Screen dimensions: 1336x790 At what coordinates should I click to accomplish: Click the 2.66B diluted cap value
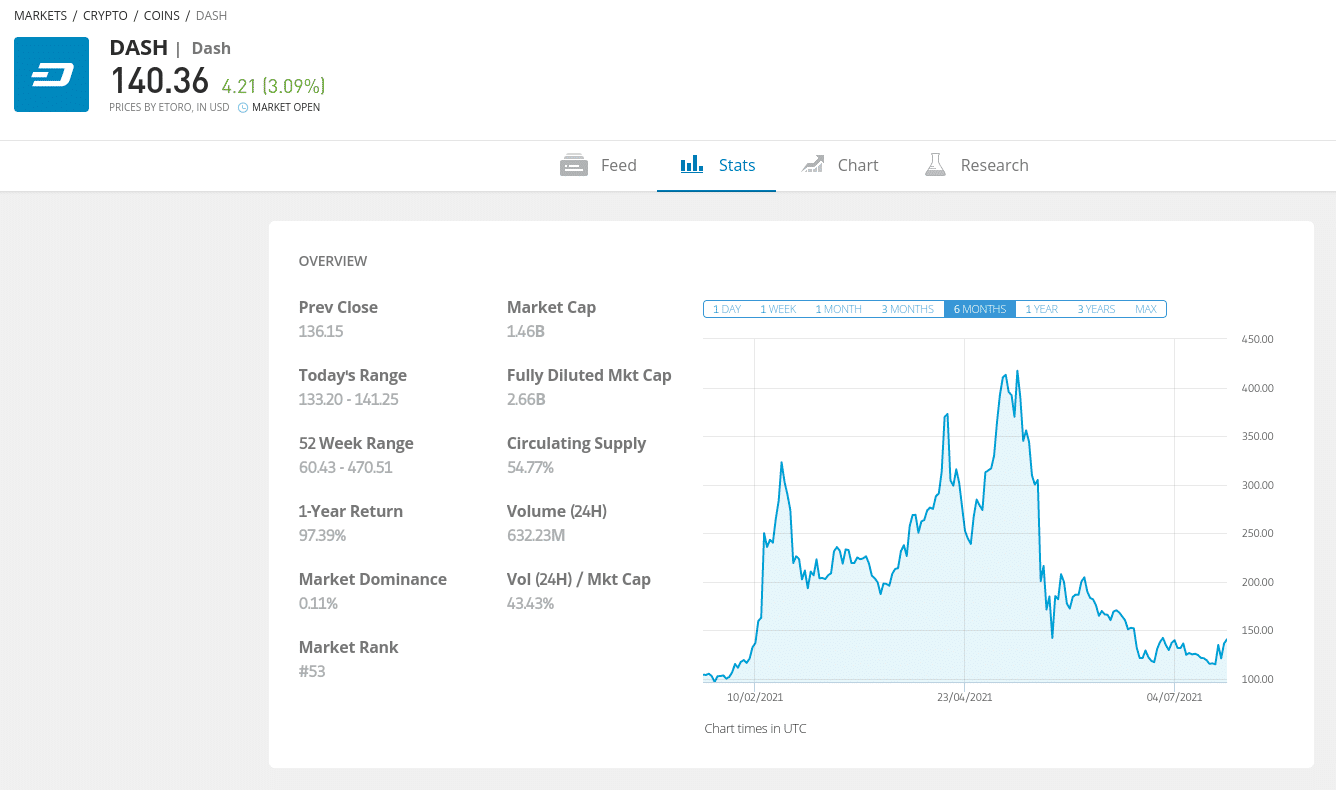click(x=526, y=399)
